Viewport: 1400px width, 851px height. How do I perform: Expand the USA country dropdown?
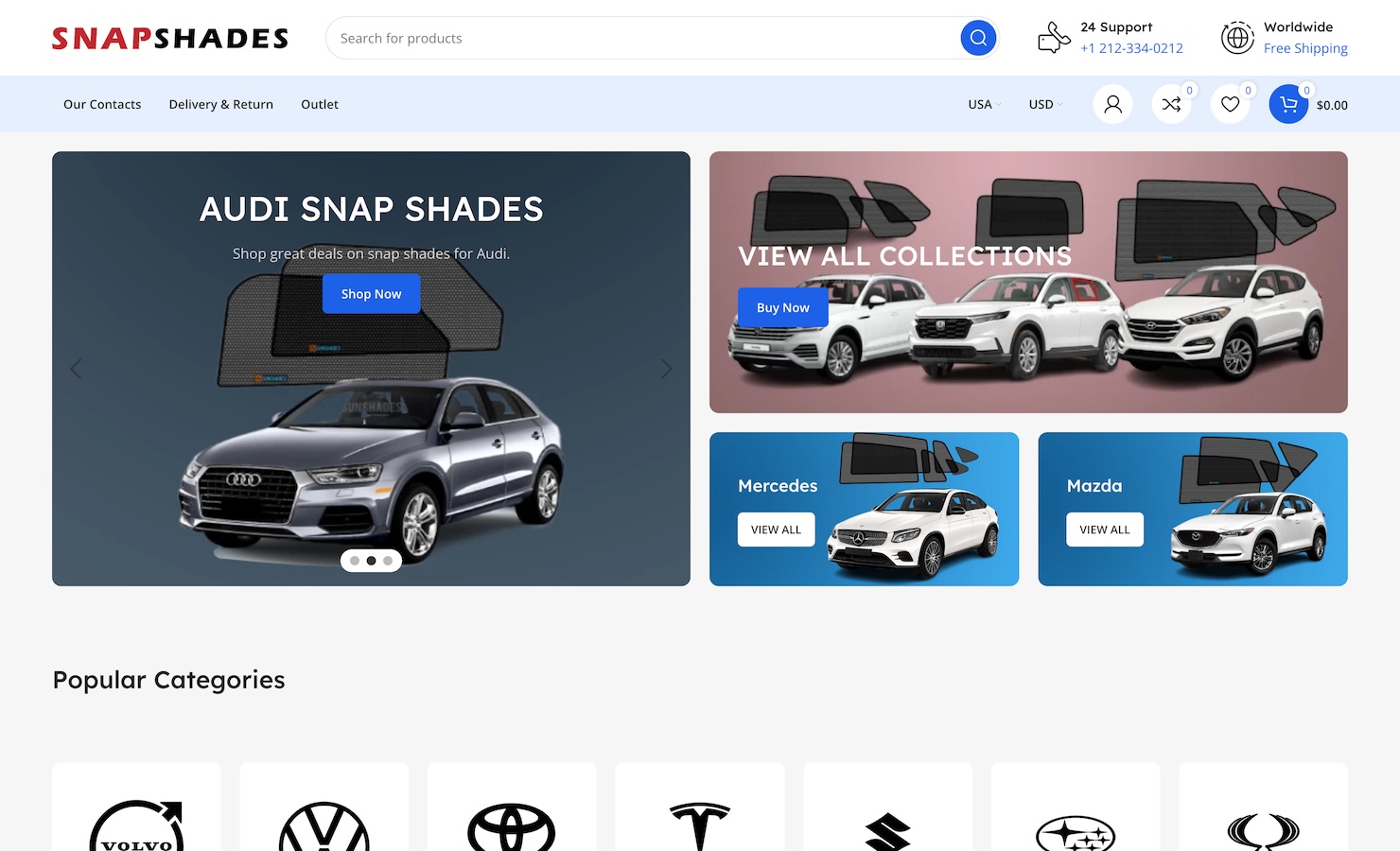pos(984,104)
